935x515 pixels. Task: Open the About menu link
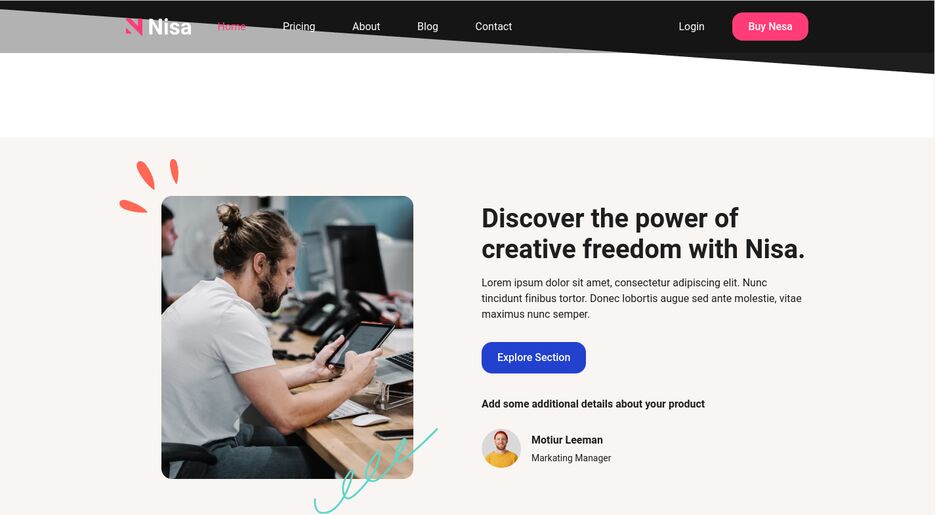[x=366, y=26]
